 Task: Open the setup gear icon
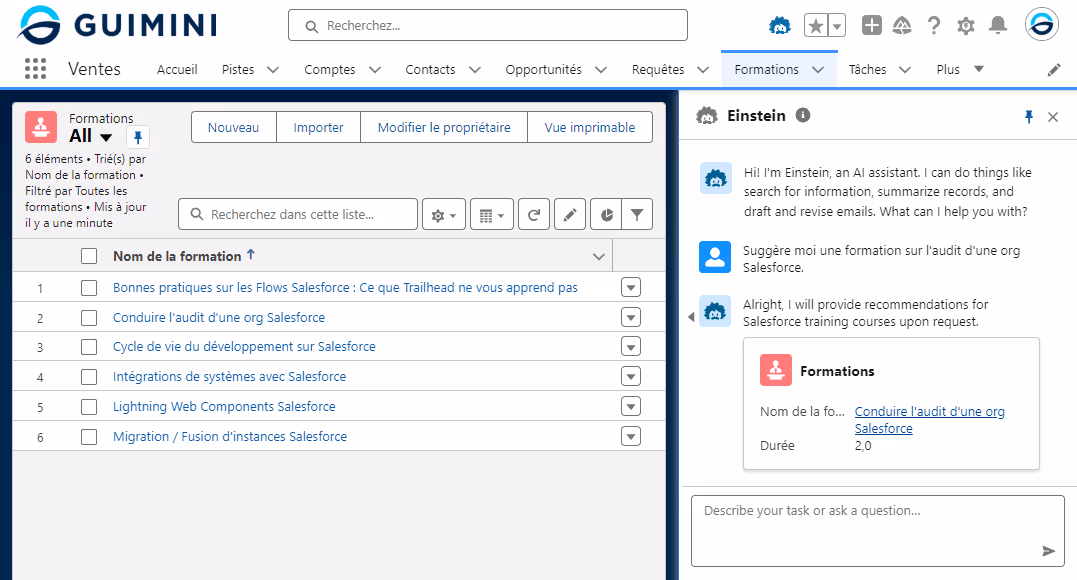pyautogui.click(x=966, y=26)
